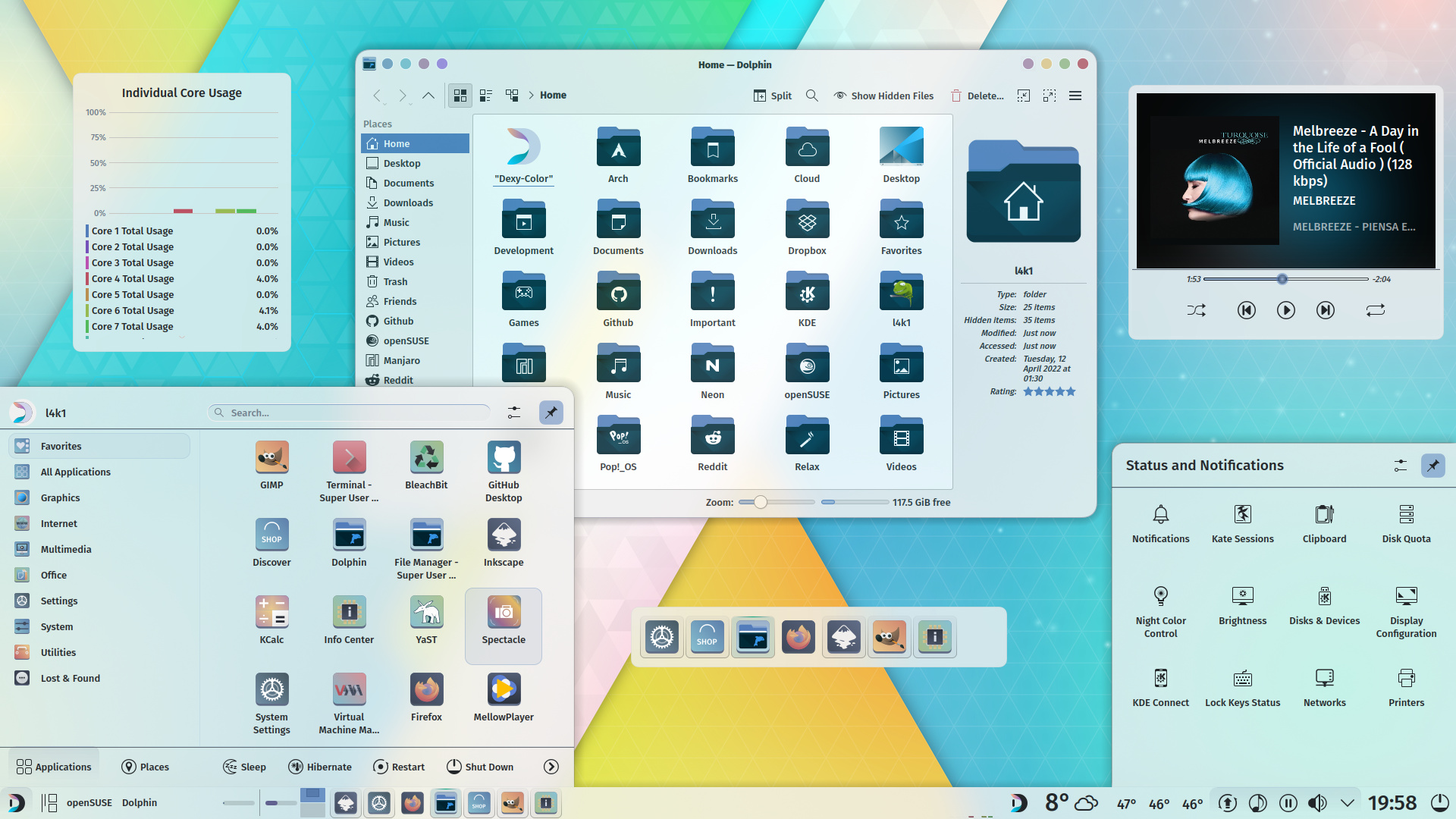Screen dimensions: 1456x819
Task: Expand the next page arrow near Shut Down
Action: click(551, 767)
